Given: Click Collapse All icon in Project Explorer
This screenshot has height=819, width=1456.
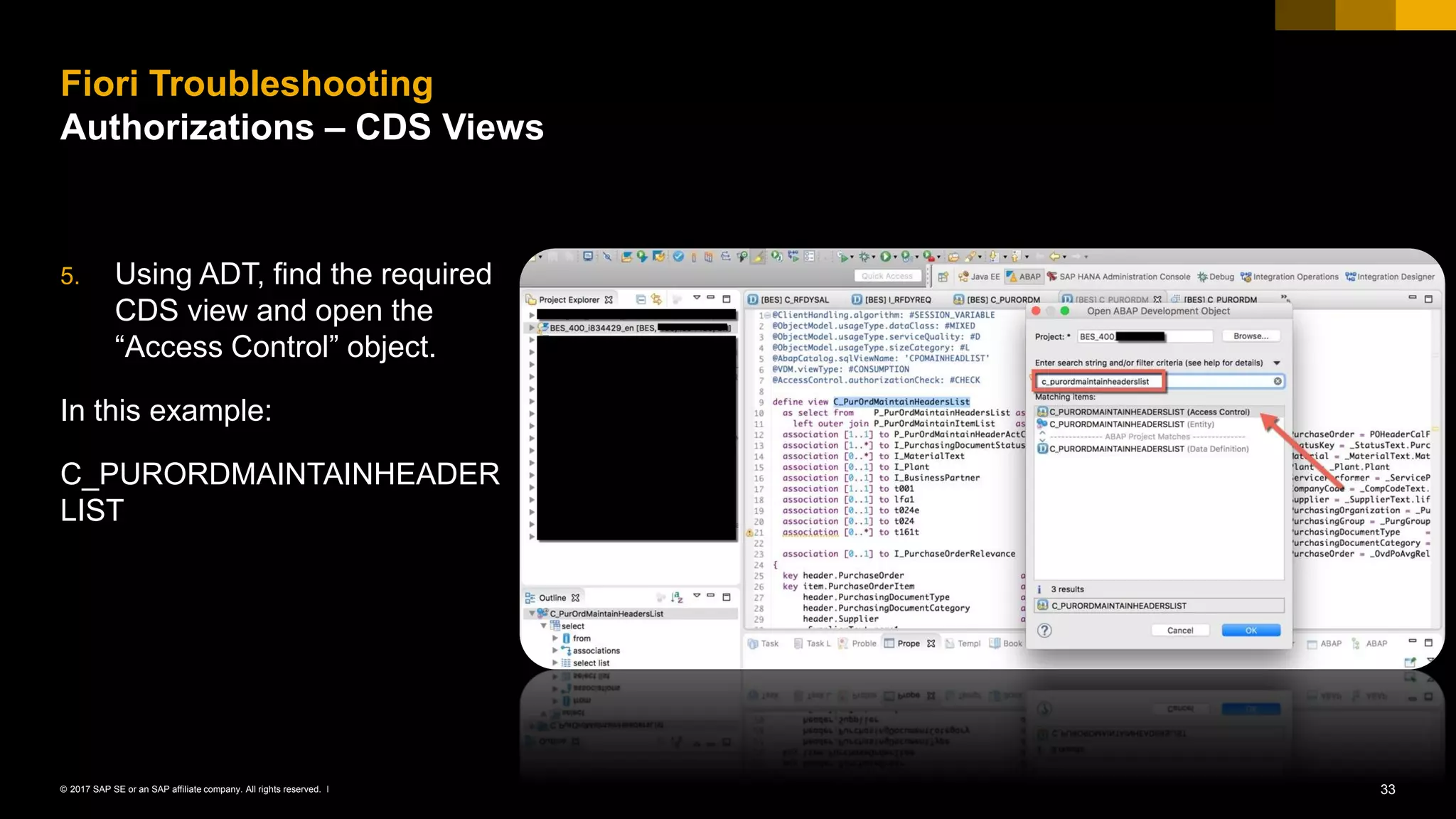Looking at the screenshot, I should (641, 299).
